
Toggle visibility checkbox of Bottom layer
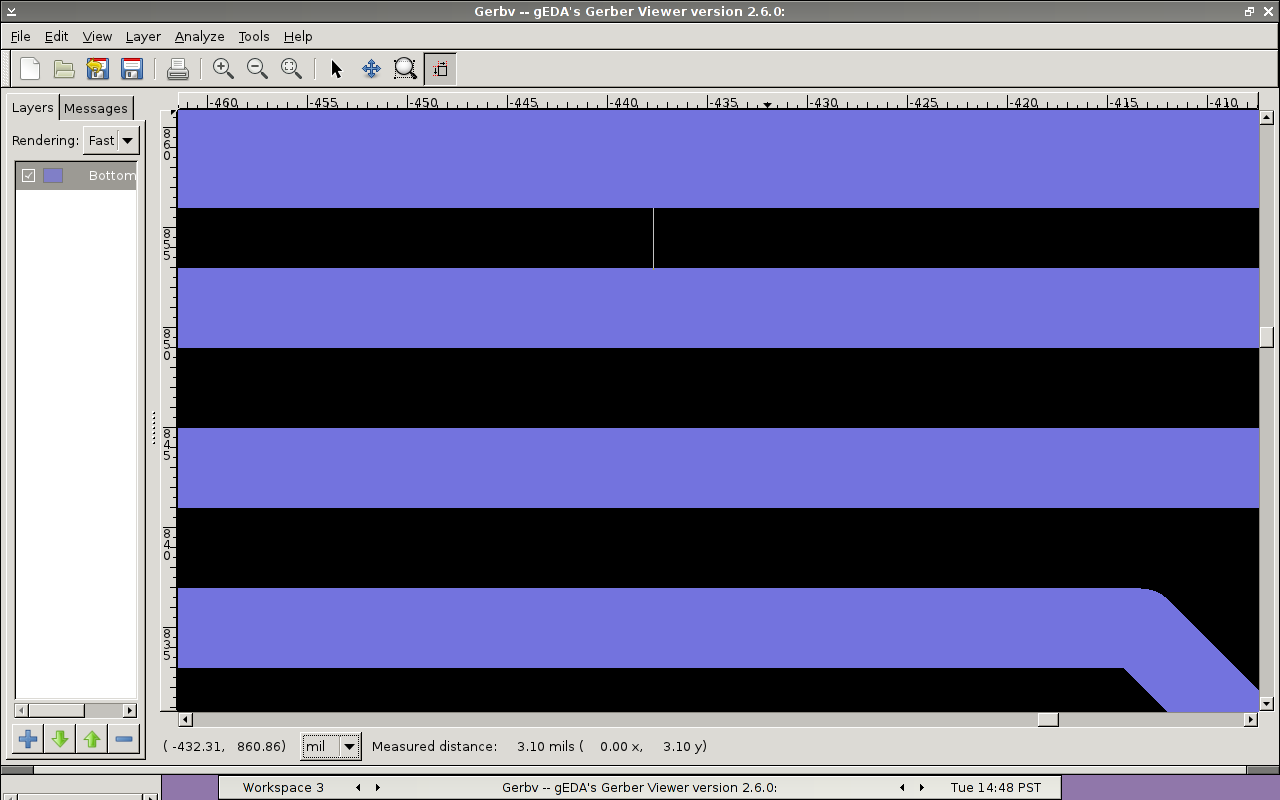(x=29, y=176)
